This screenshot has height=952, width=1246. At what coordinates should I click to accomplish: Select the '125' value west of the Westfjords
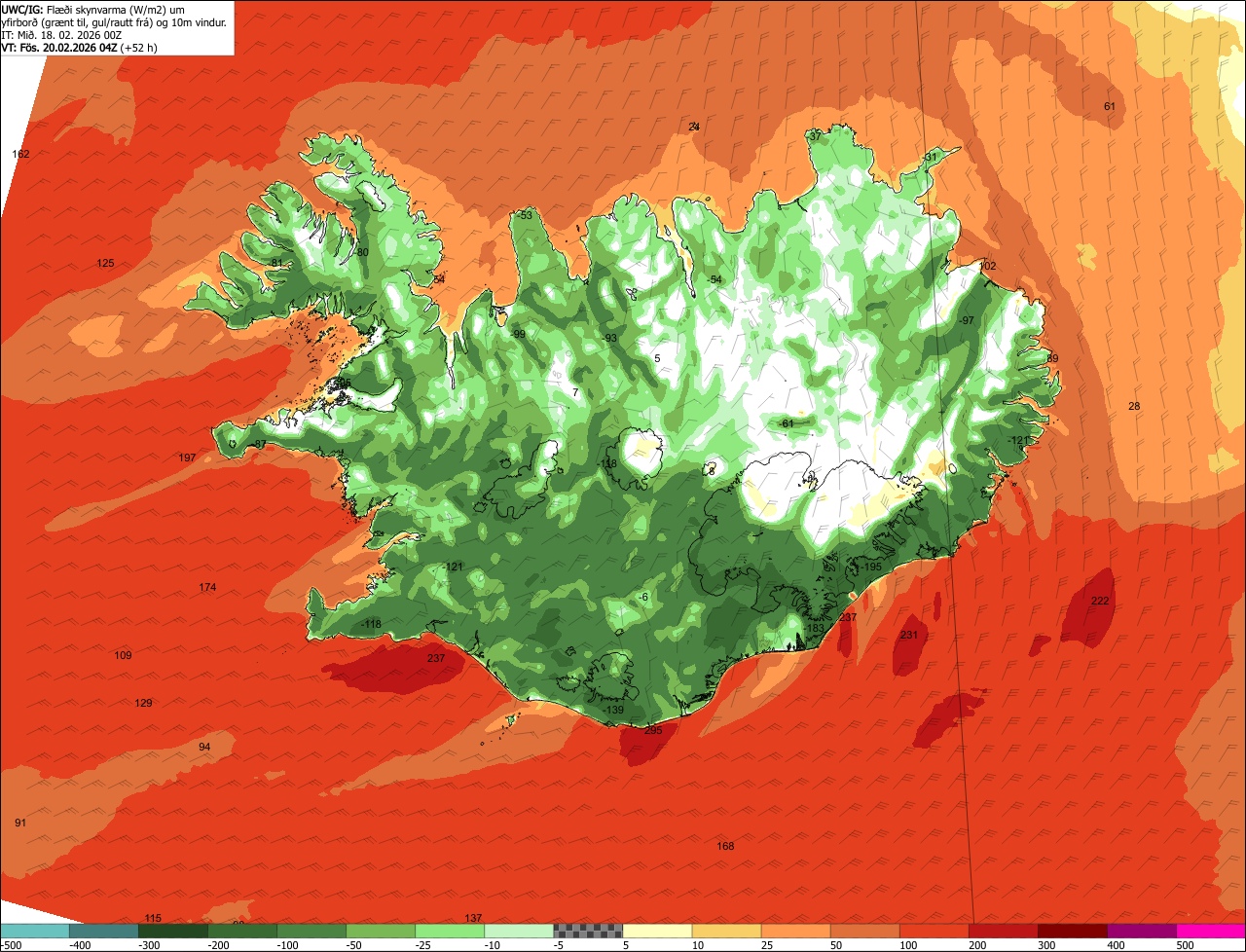pyautogui.click(x=105, y=264)
